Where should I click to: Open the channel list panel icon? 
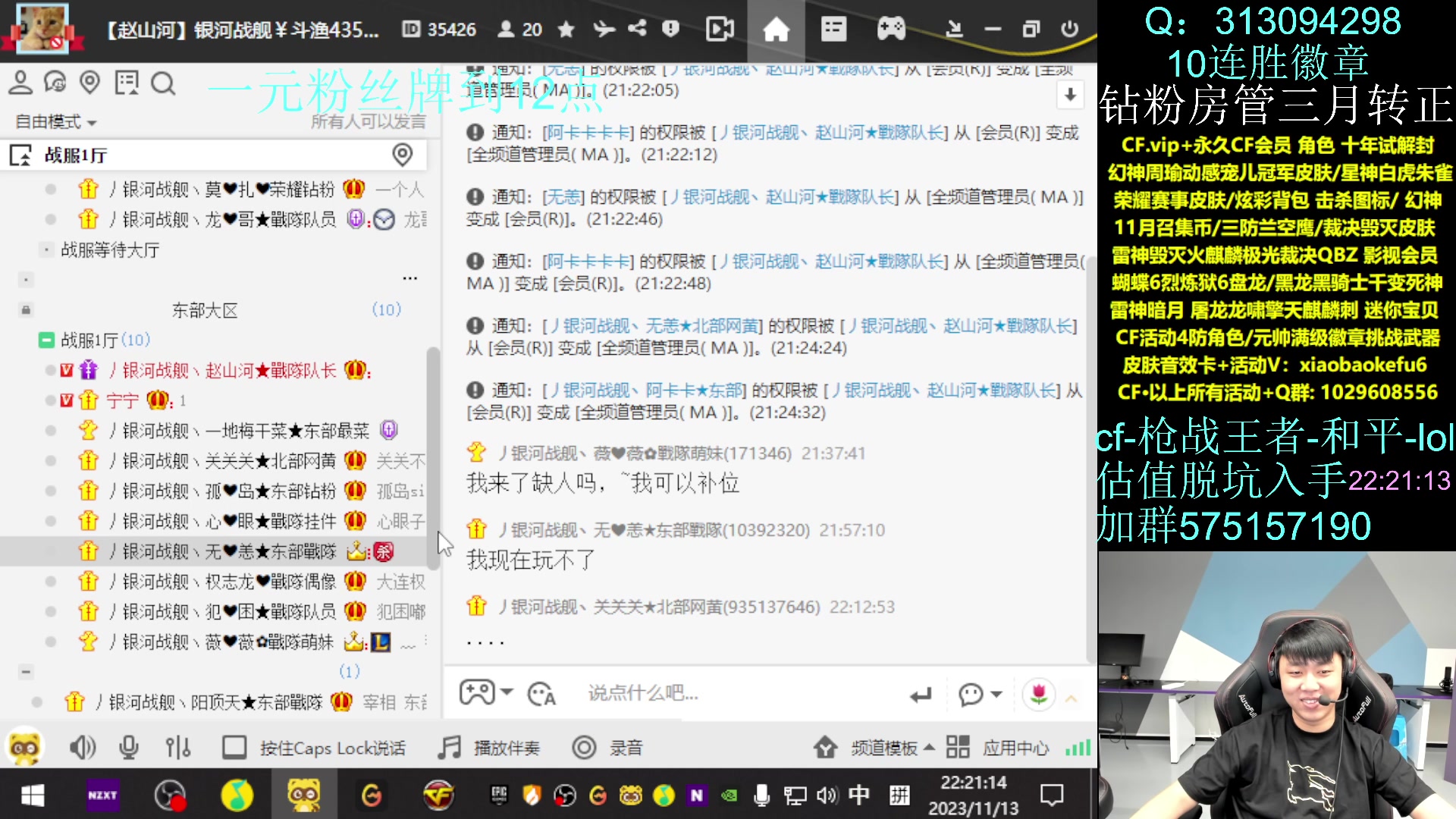833,30
